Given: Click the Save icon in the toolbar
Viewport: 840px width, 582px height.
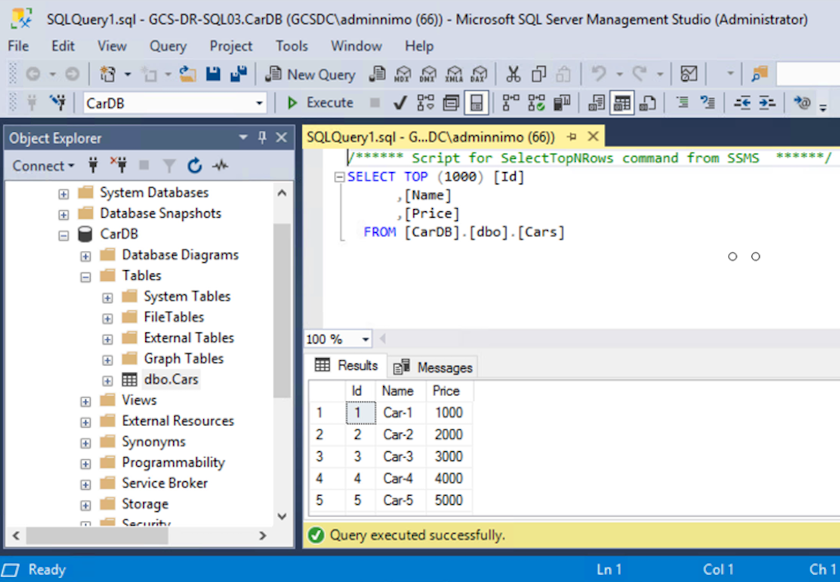Looking at the screenshot, I should click(213, 74).
